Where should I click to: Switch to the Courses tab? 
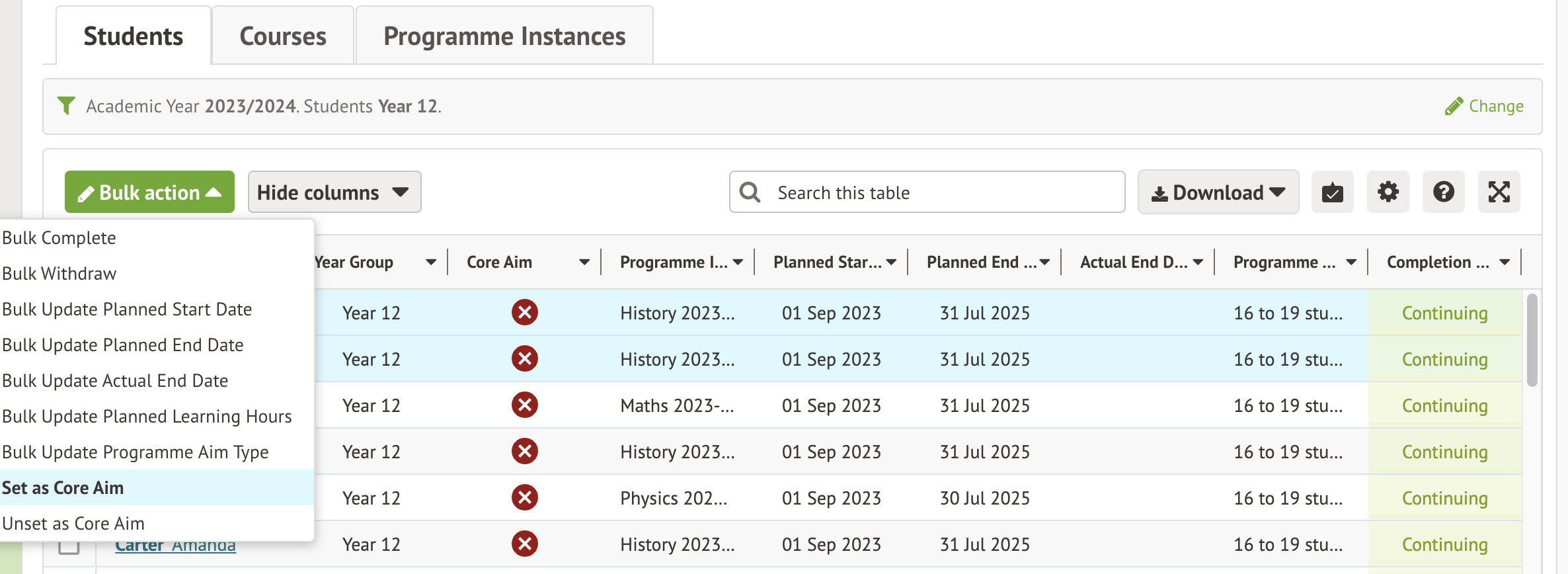282,36
